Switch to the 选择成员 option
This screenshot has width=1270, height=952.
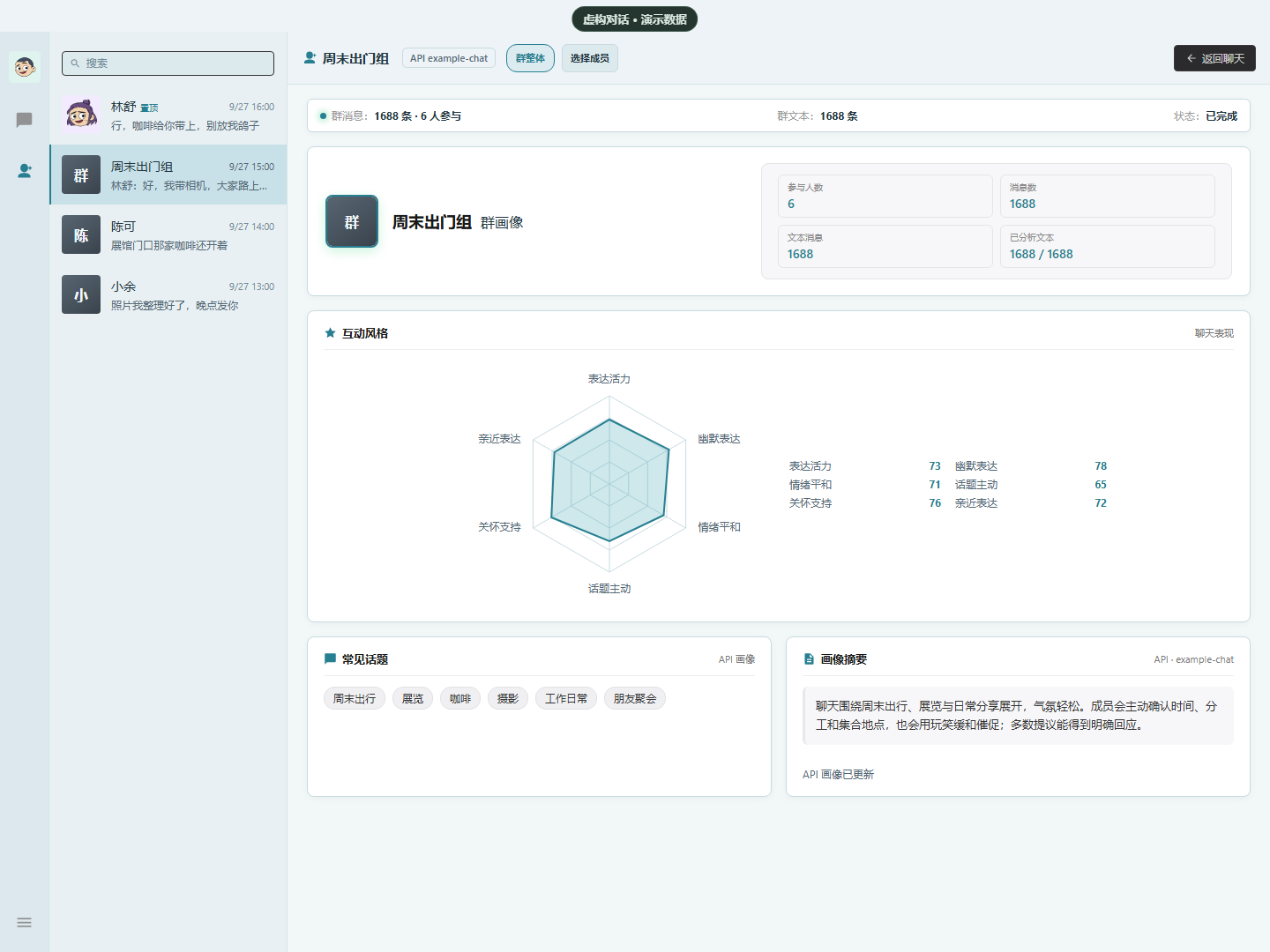point(589,58)
